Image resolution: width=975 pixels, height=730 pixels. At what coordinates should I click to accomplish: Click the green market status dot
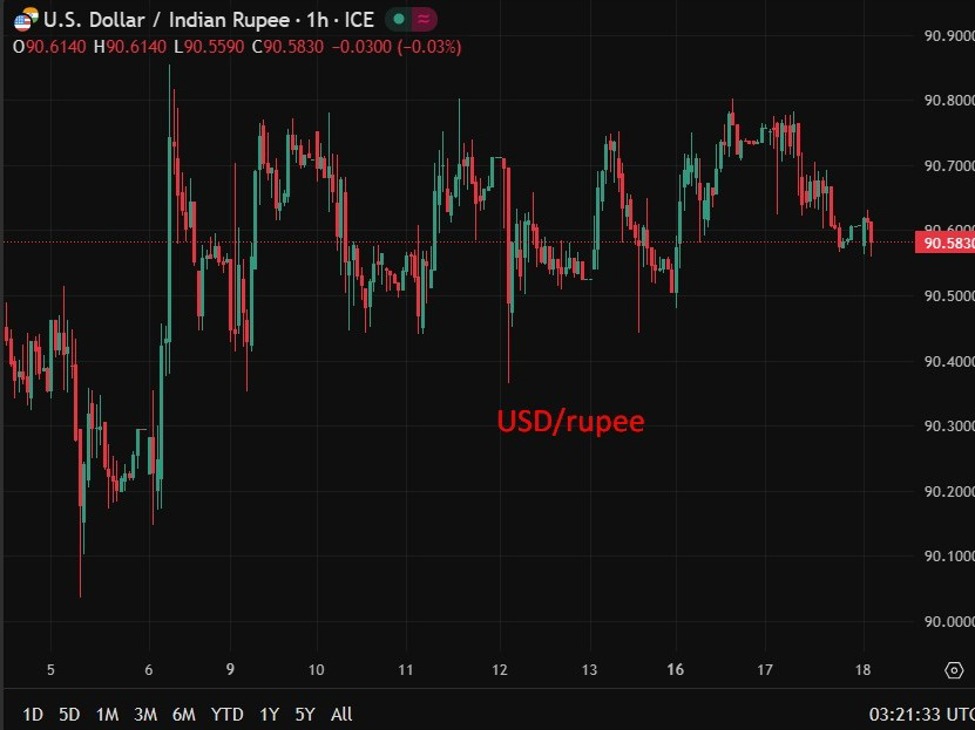click(x=400, y=19)
